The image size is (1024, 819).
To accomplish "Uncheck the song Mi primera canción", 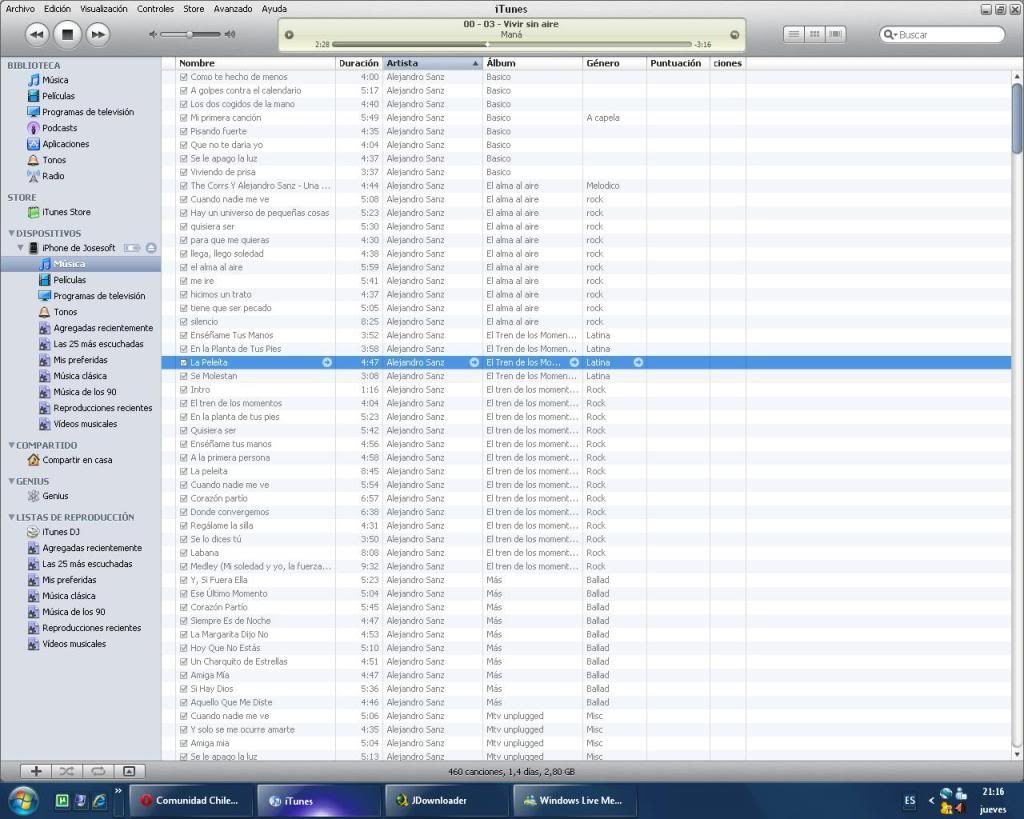I will pyautogui.click(x=184, y=118).
